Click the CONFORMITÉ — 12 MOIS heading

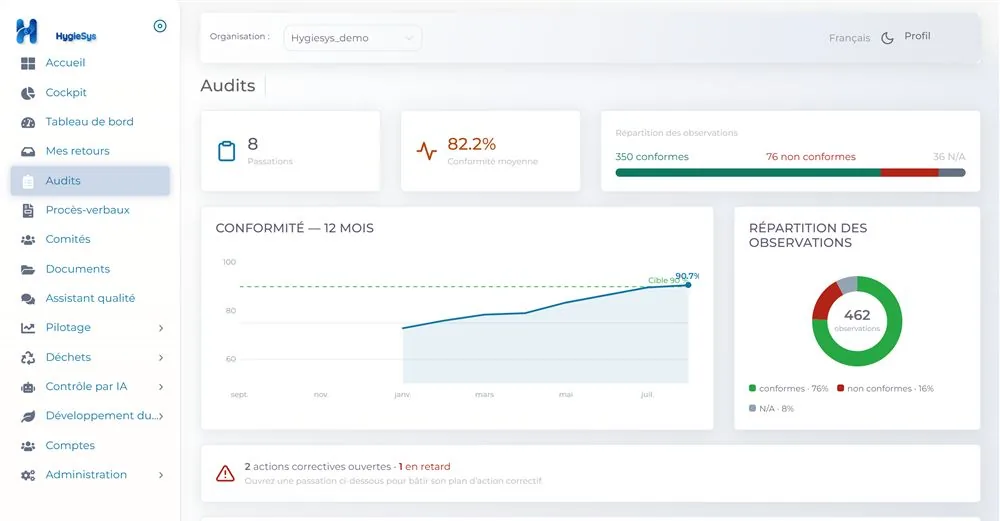[295, 228]
